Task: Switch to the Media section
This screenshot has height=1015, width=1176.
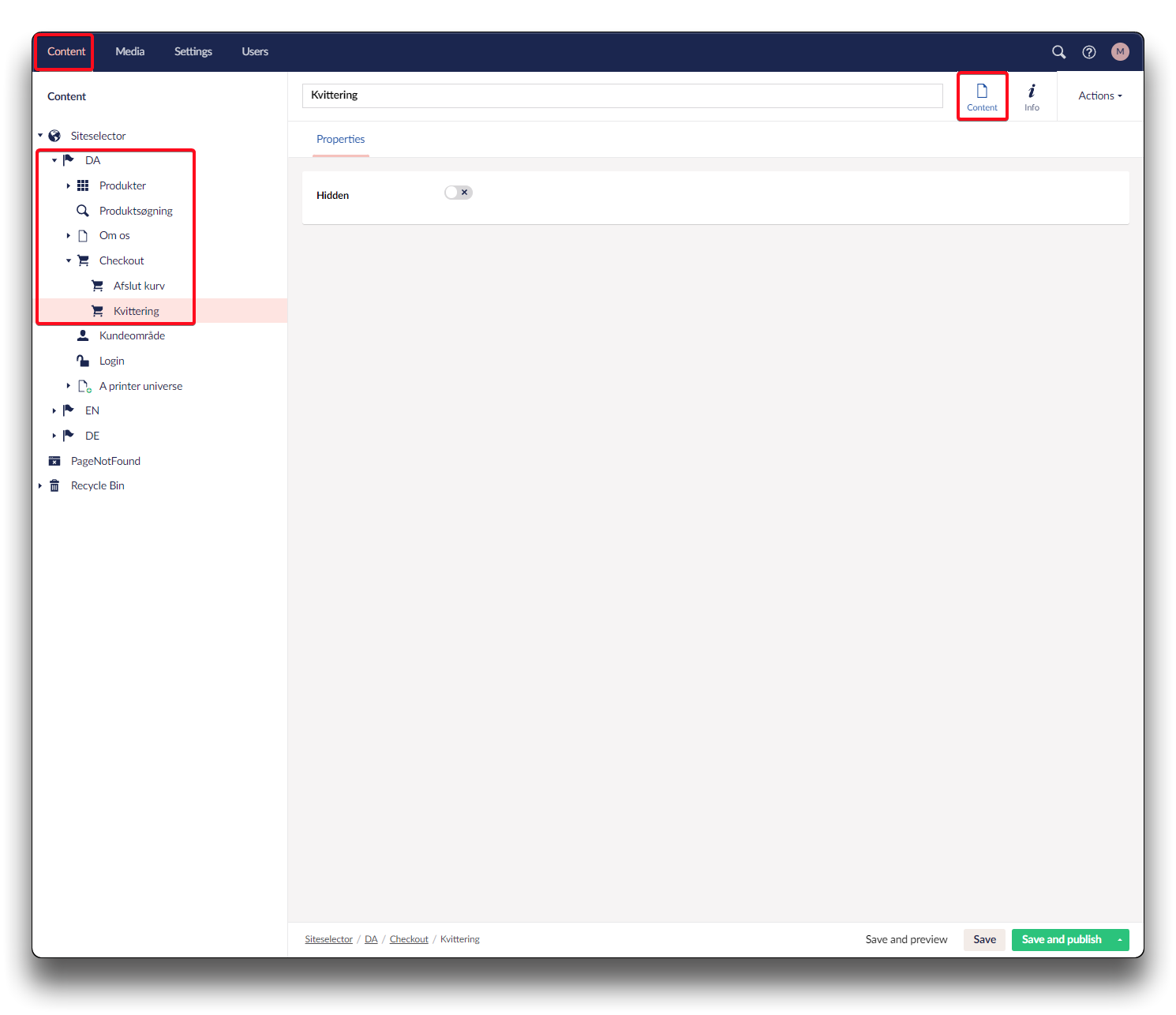Action: (129, 52)
